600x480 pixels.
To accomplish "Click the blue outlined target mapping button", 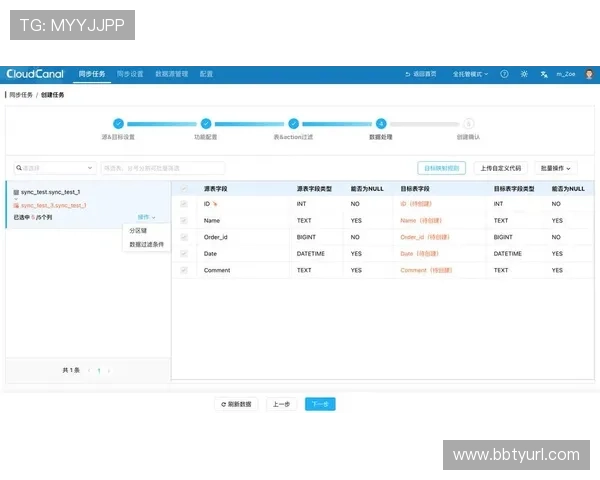I will click(442, 168).
